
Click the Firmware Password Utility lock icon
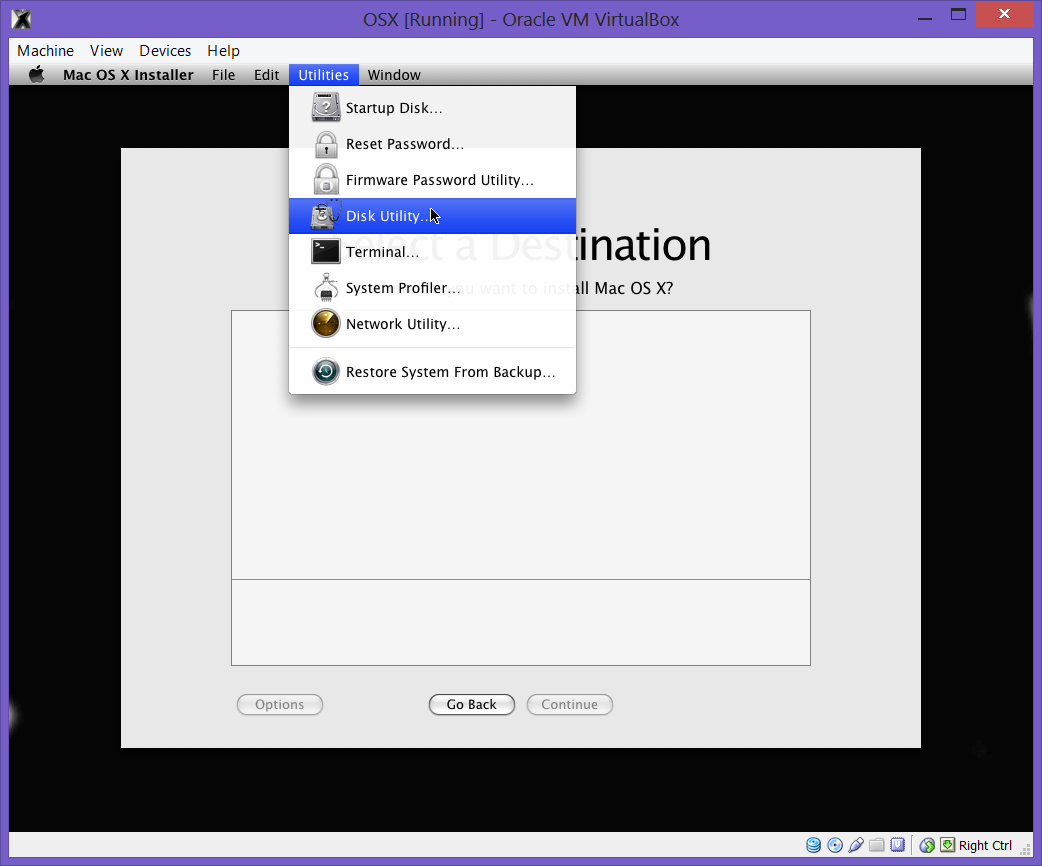(x=326, y=179)
